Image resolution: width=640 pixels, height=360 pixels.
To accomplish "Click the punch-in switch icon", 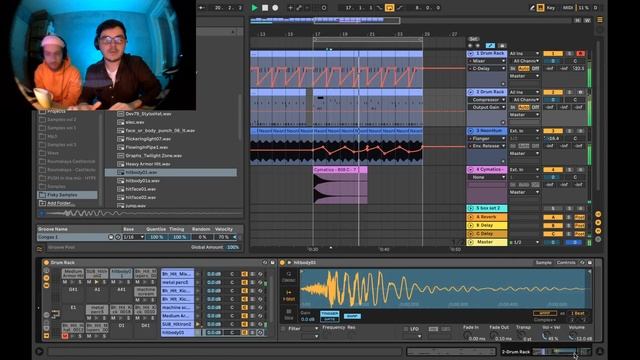I will pos(379,7).
